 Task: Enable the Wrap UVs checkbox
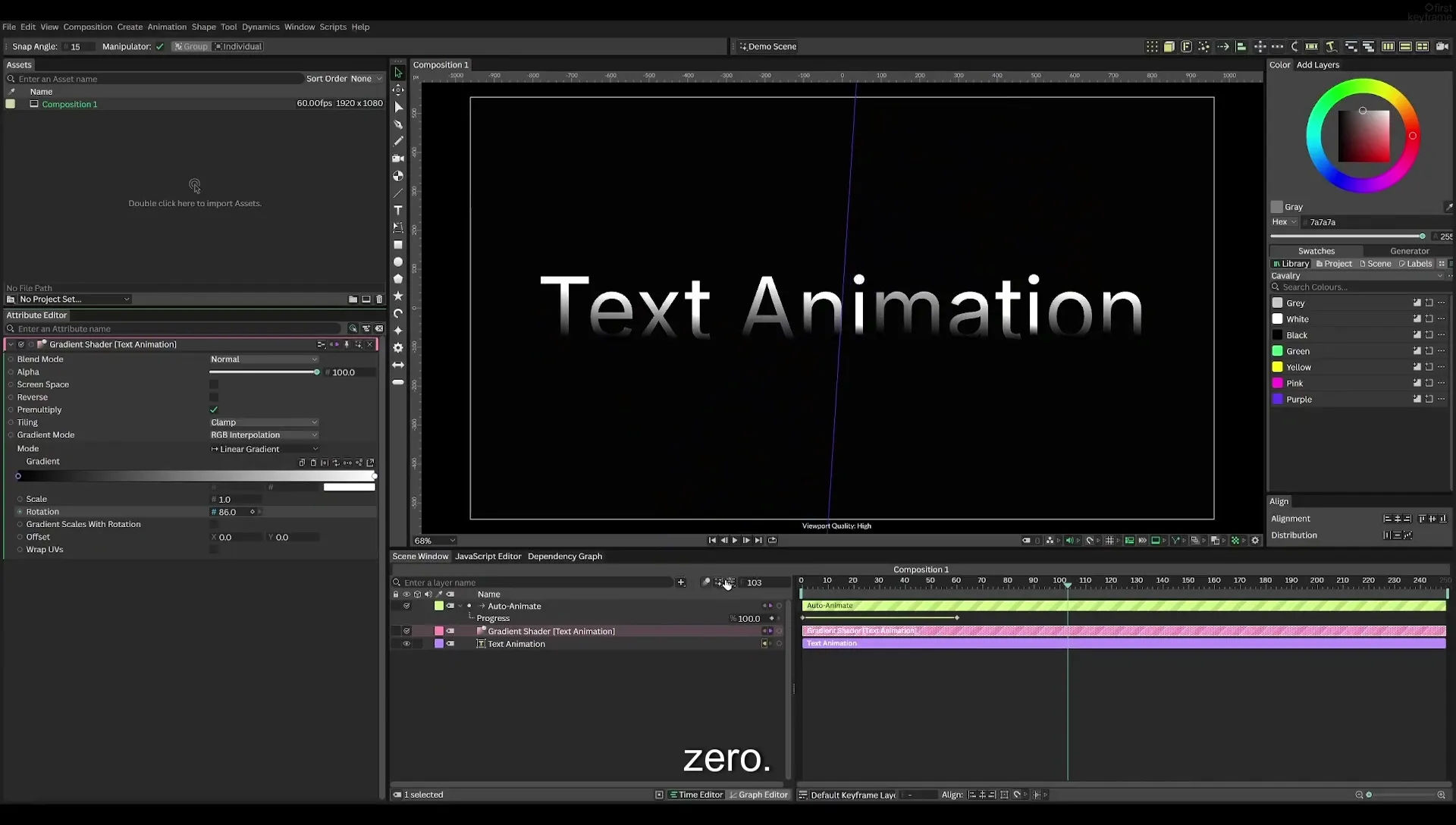tap(214, 550)
